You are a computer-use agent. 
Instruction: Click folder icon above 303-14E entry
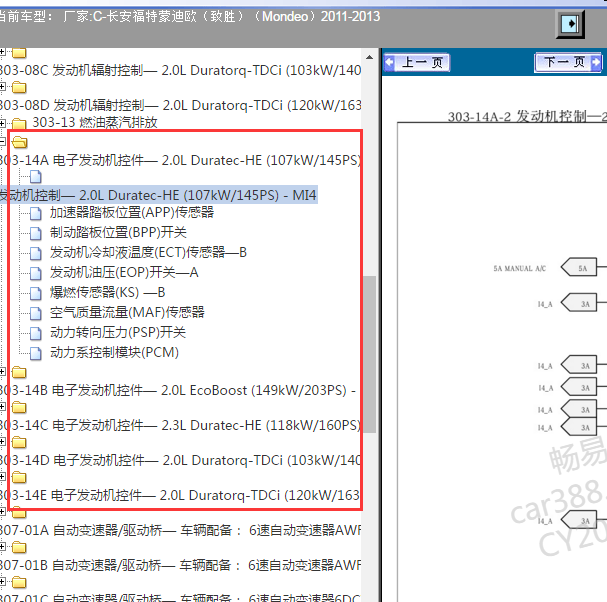point(19,477)
